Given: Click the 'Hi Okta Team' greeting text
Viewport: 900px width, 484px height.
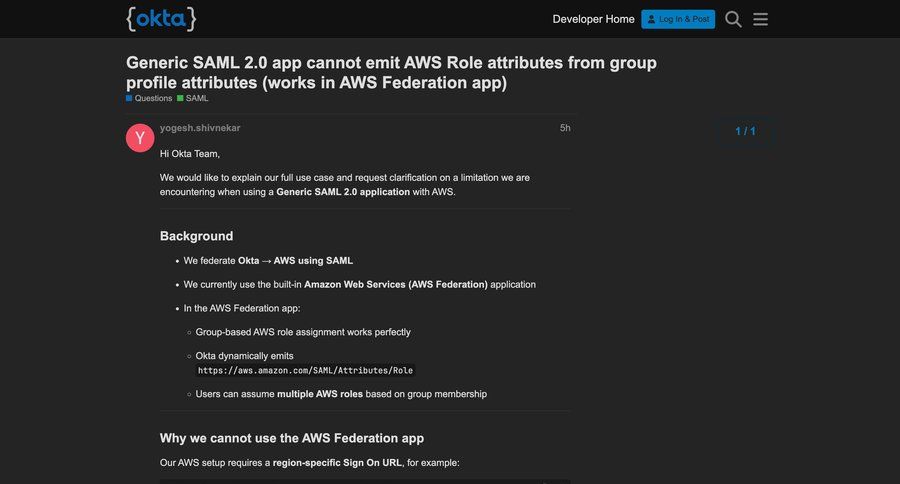Looking at the screenshot, I should pos(189,153).
